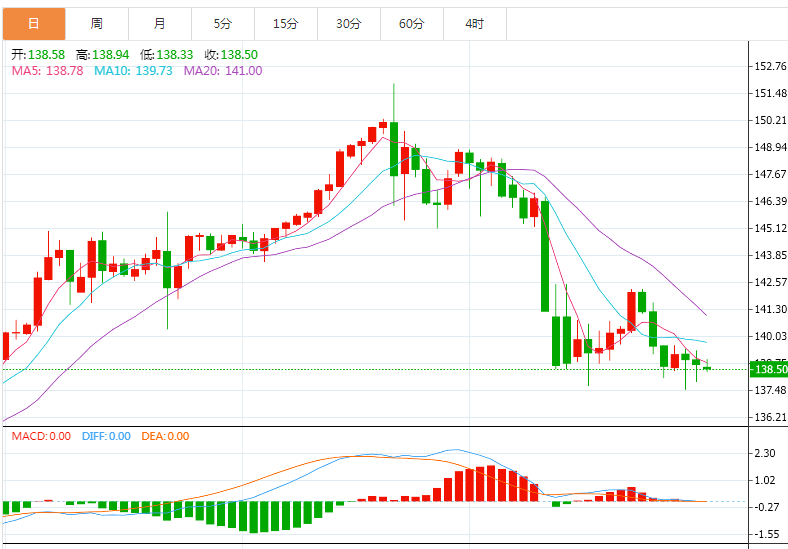Click the 145.12 price axis label
Viewport: 788px width, 549px height.
(770, 228)
